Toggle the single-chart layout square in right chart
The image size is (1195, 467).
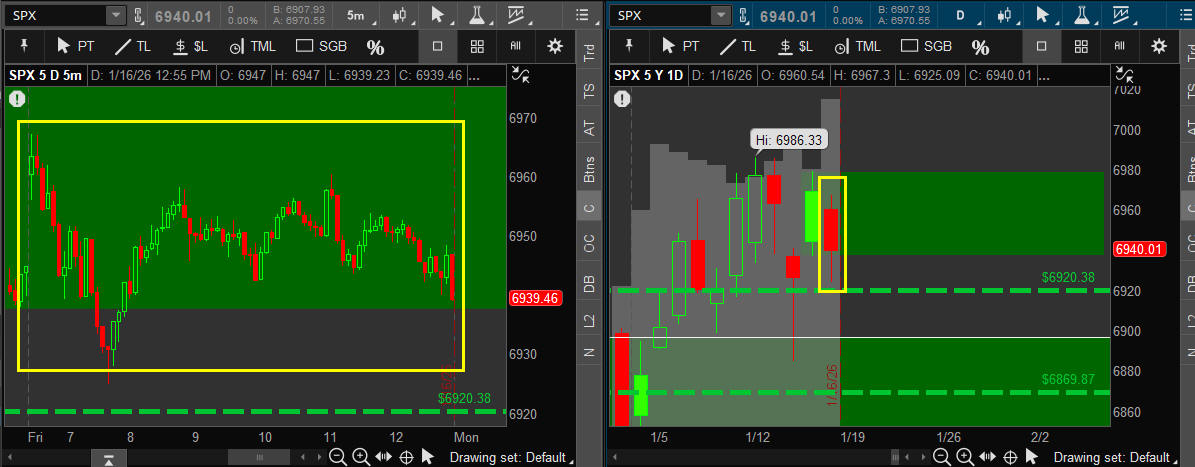coord(1041,46)
